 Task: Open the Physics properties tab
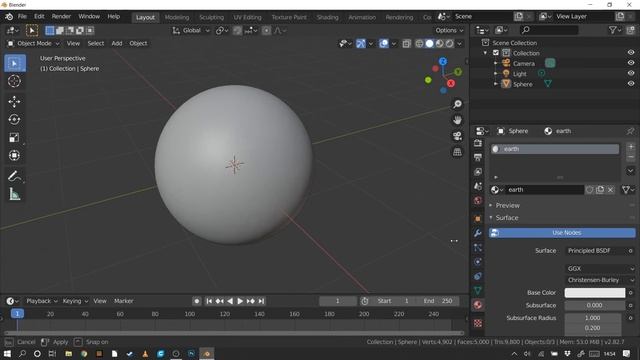[x=478, y=262]
